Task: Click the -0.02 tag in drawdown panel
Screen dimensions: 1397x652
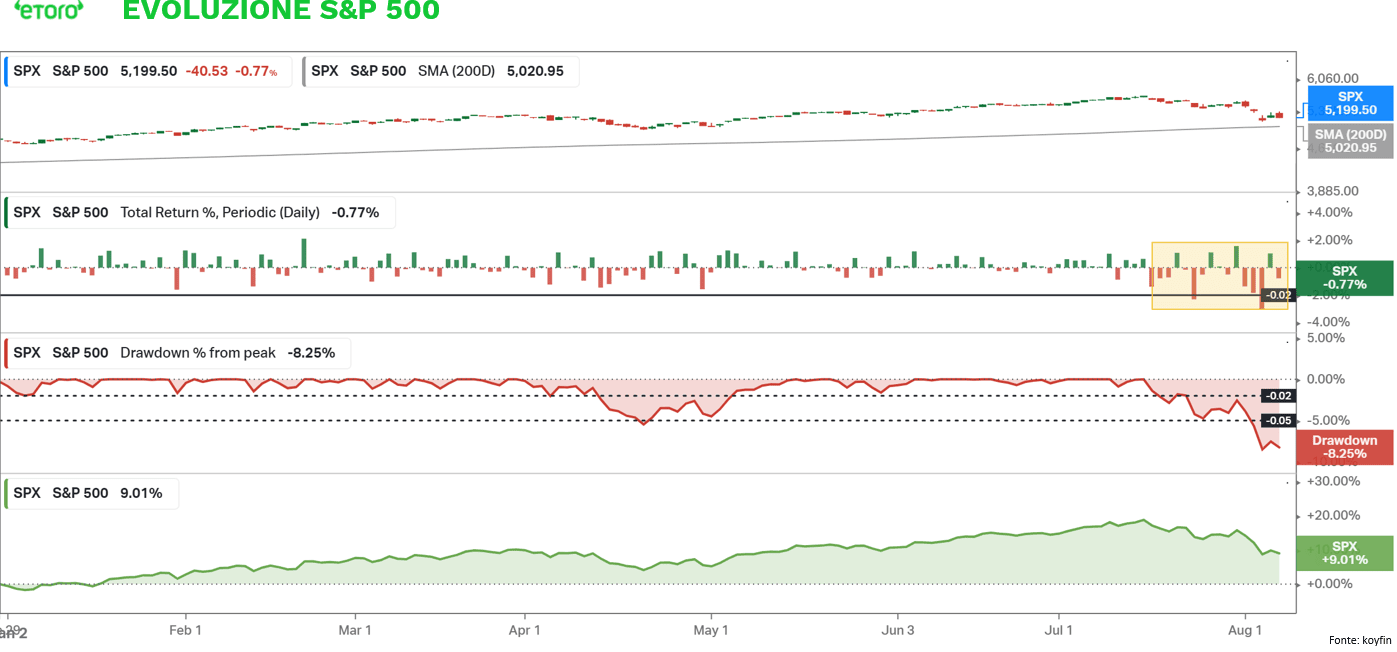Action: pyautogui.click(x=1278, y=396)
